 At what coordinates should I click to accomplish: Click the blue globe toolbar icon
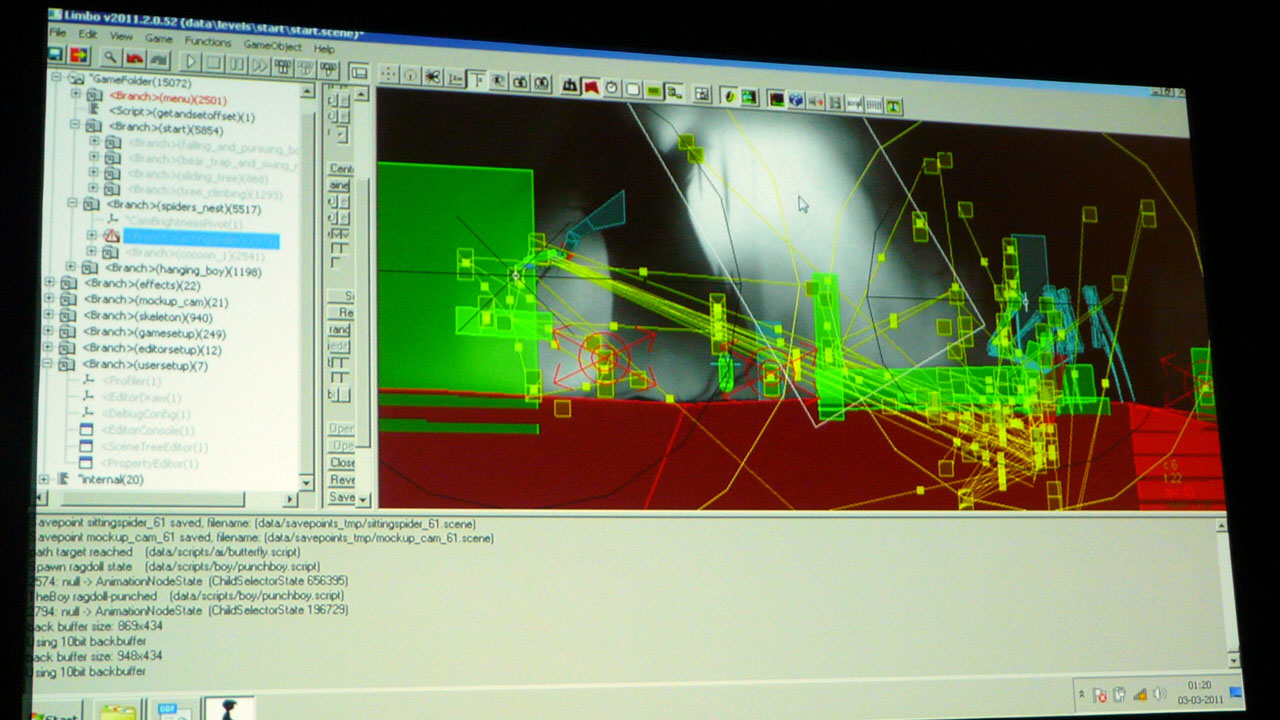click(795, 99)
